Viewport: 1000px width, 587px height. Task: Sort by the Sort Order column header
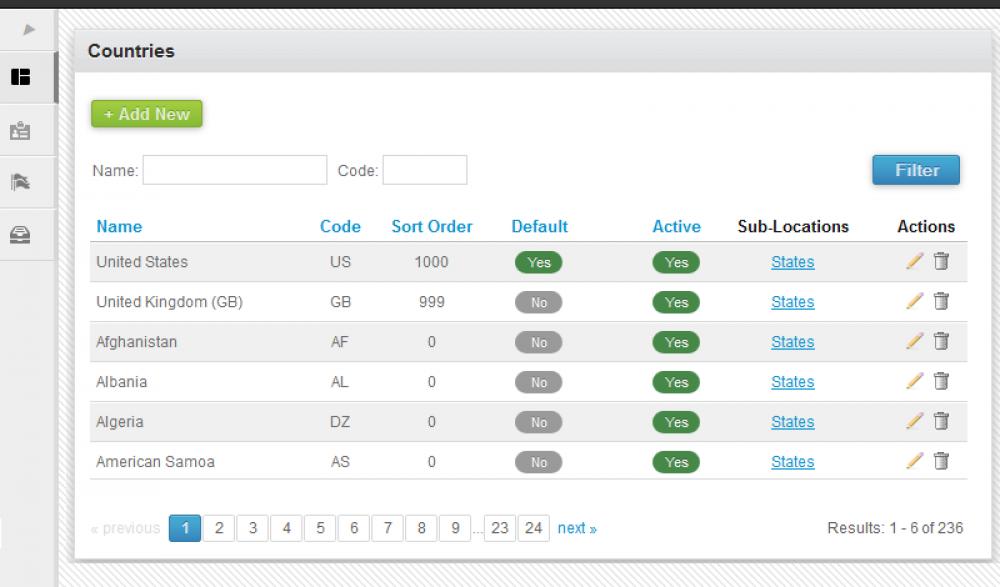[432, 226]
